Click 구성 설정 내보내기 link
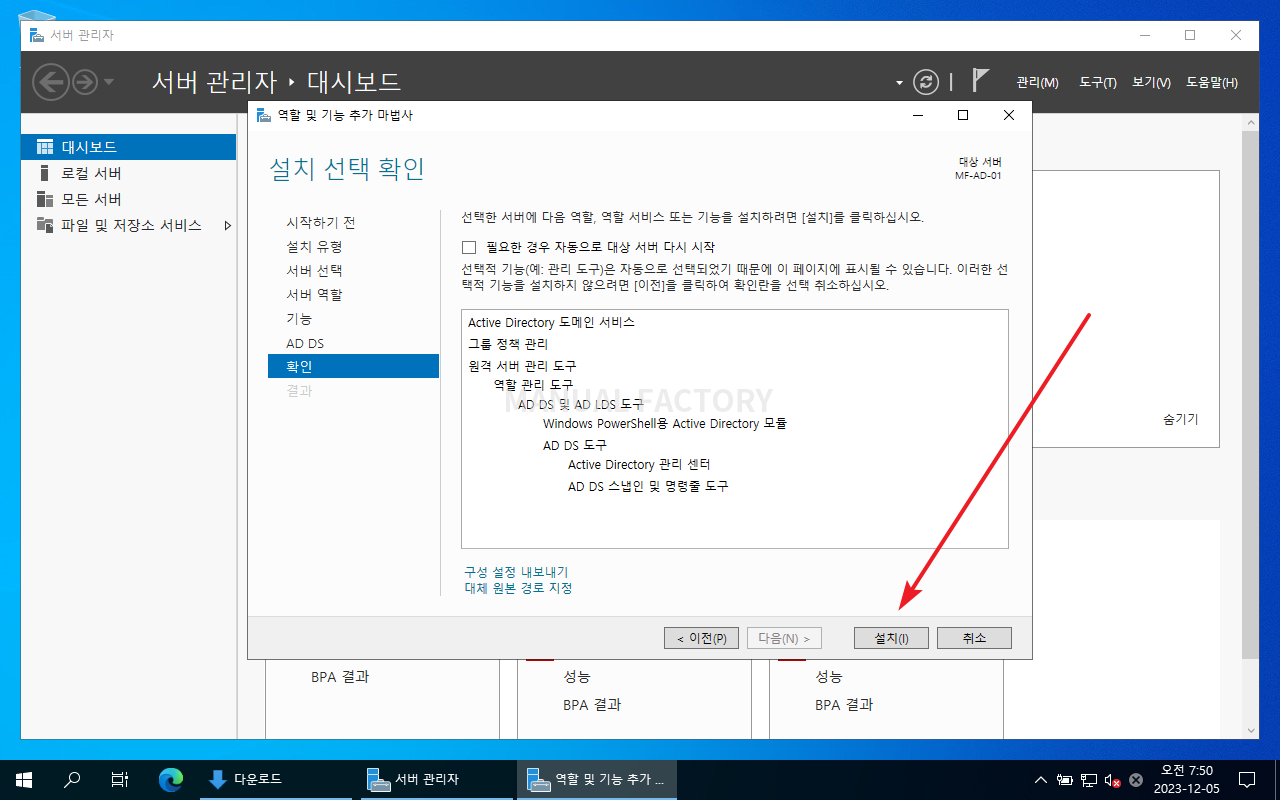The width and height of the screenshot is (1280, 800). point(516,572)
